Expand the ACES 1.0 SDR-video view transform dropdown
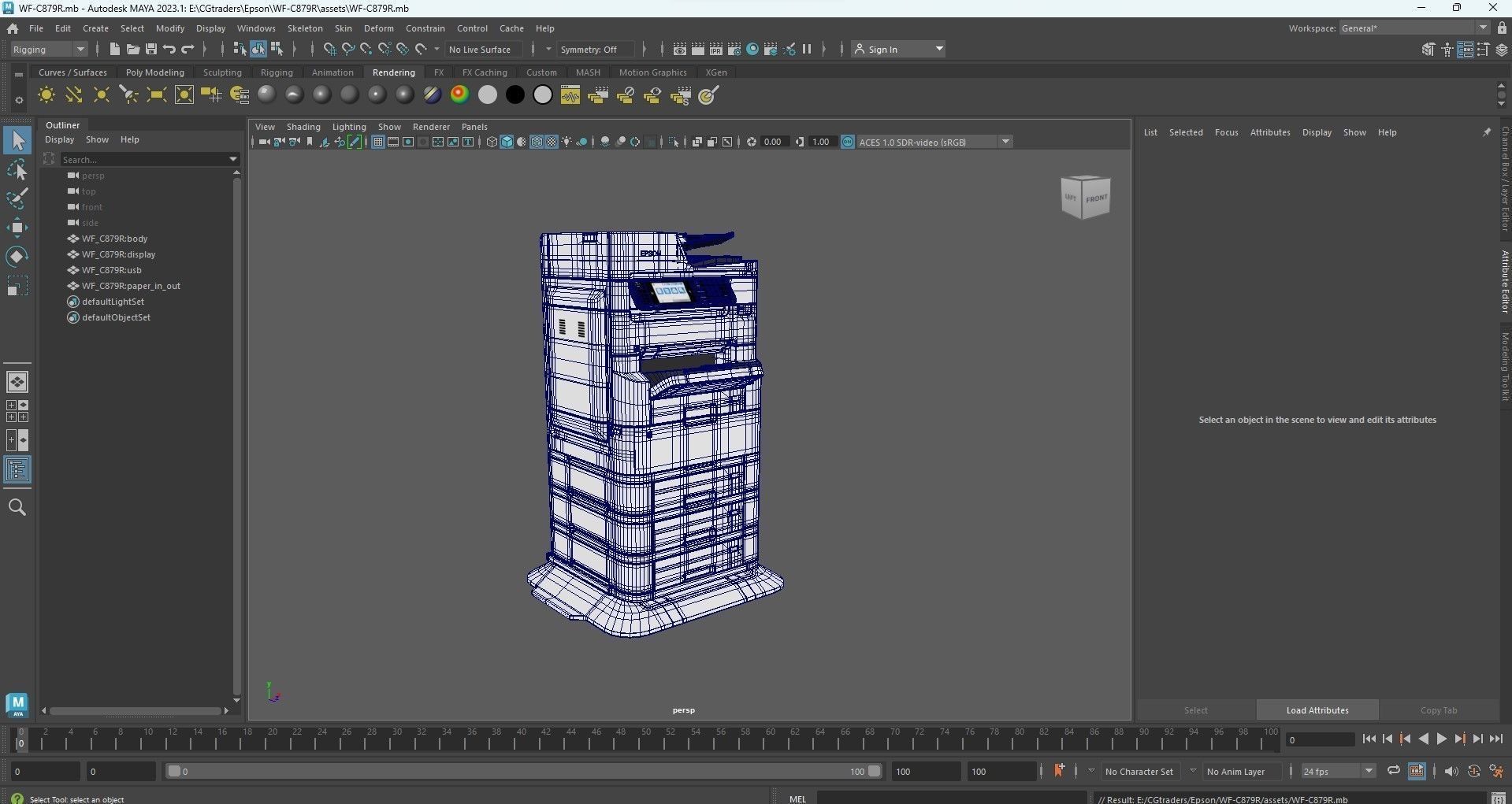Screen dimensions: 1512x804 pos(1005,142)
